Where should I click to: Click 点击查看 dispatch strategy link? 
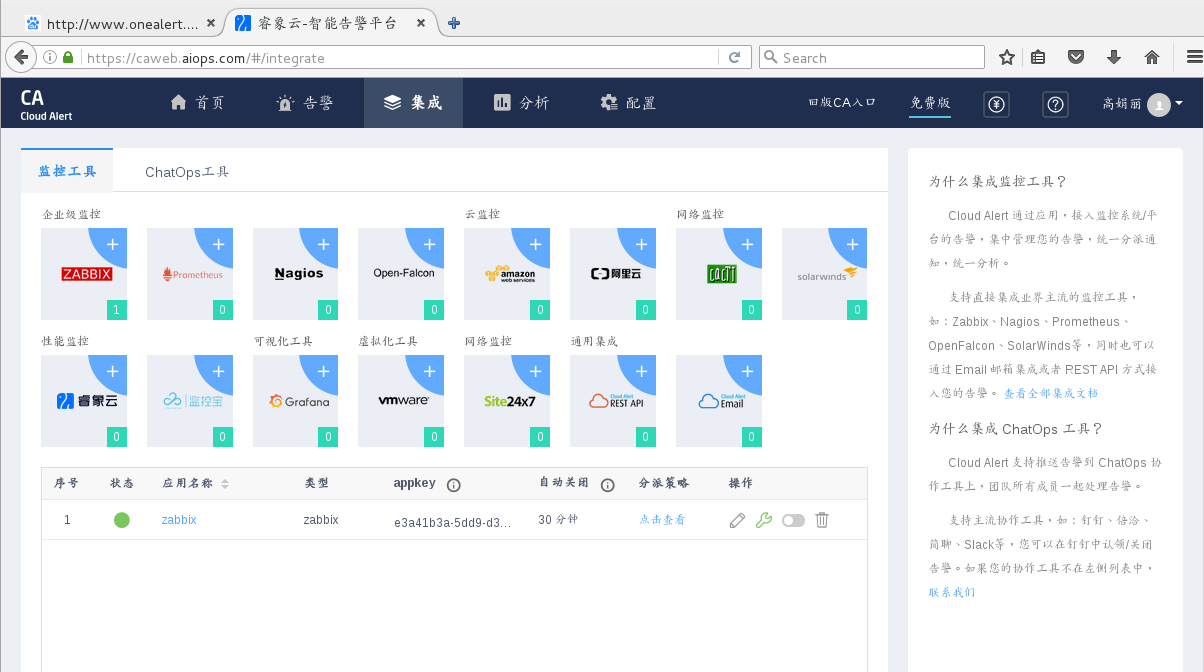663,520
